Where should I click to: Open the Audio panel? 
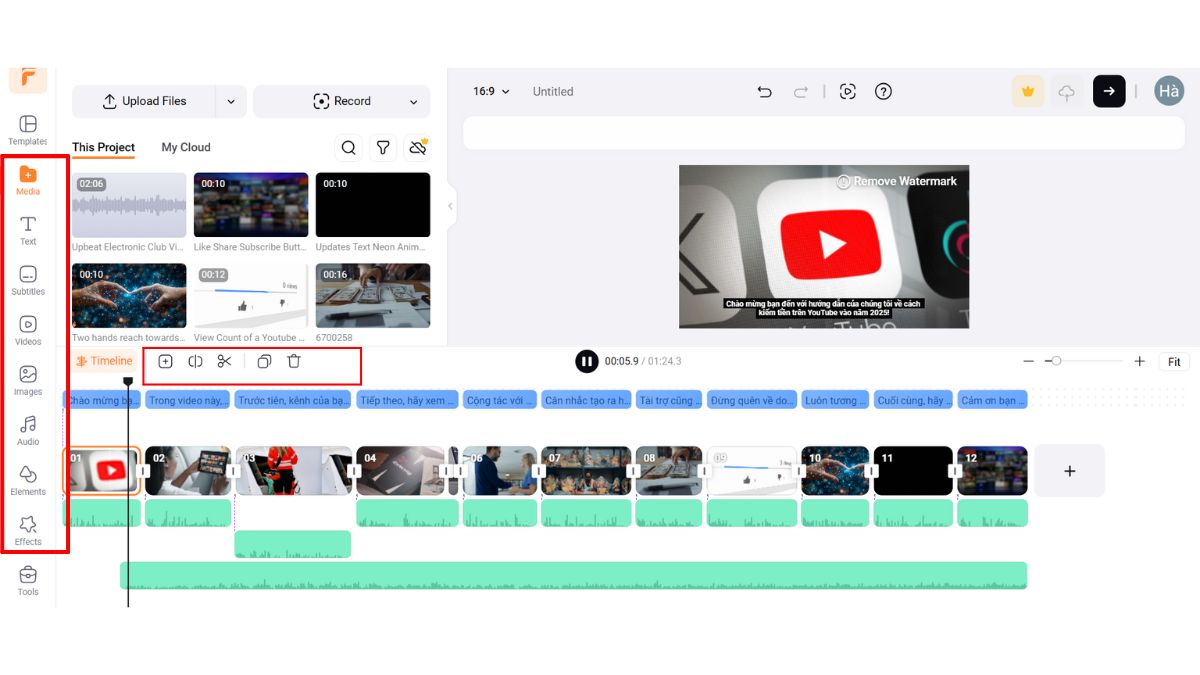[28, 430]
